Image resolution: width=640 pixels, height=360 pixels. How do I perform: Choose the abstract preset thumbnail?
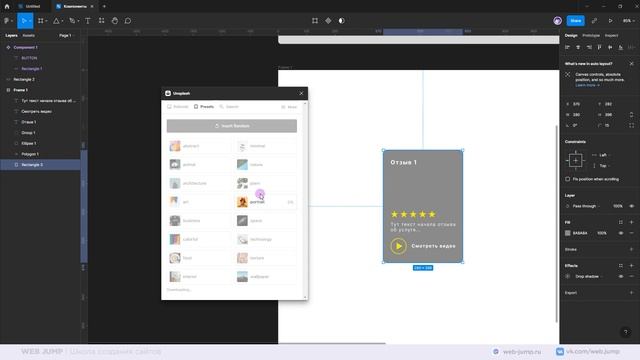pos(175,146)
